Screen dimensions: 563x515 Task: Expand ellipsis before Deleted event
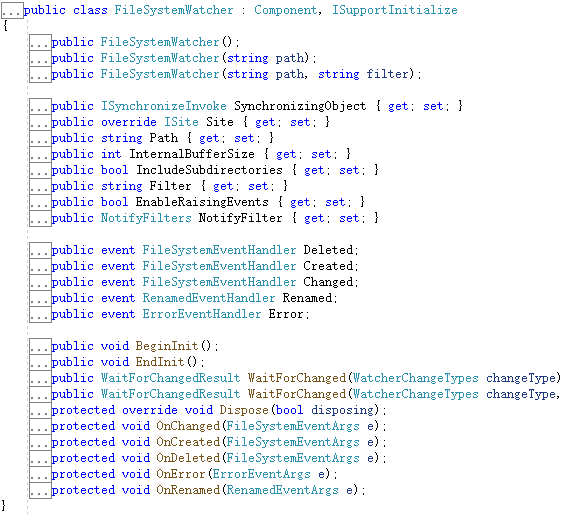point(40,250)
